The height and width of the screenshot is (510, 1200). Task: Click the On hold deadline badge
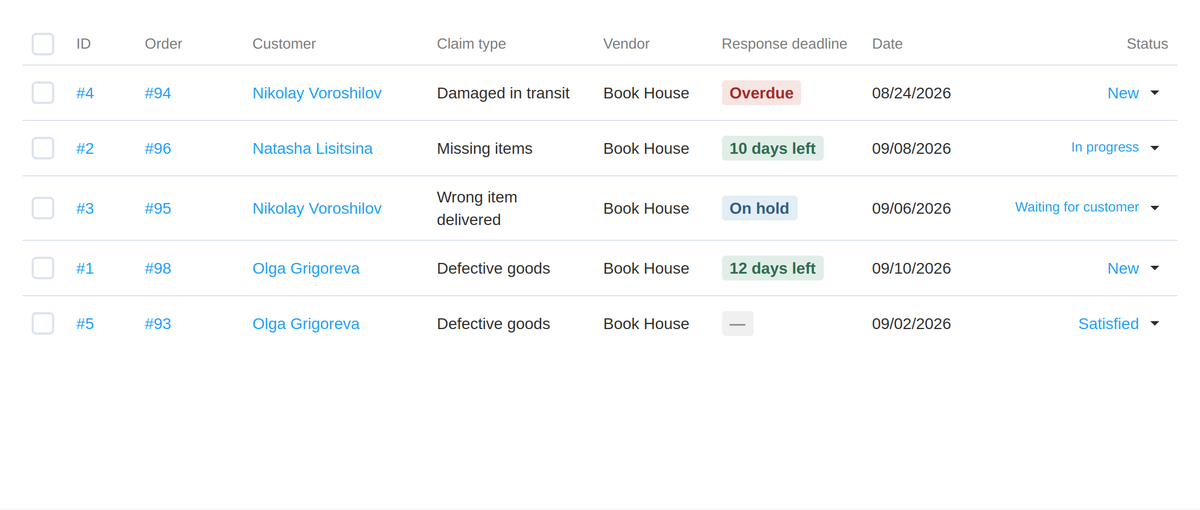pos(759,208)
